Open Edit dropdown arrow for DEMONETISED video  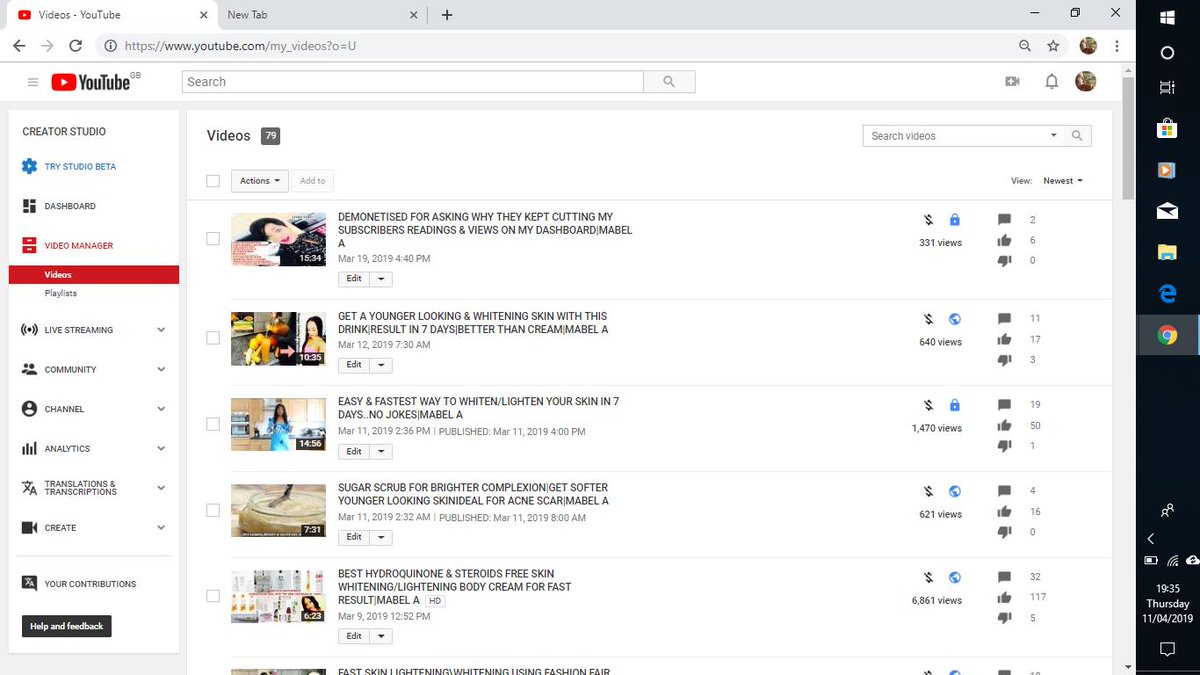click(381, 279)
